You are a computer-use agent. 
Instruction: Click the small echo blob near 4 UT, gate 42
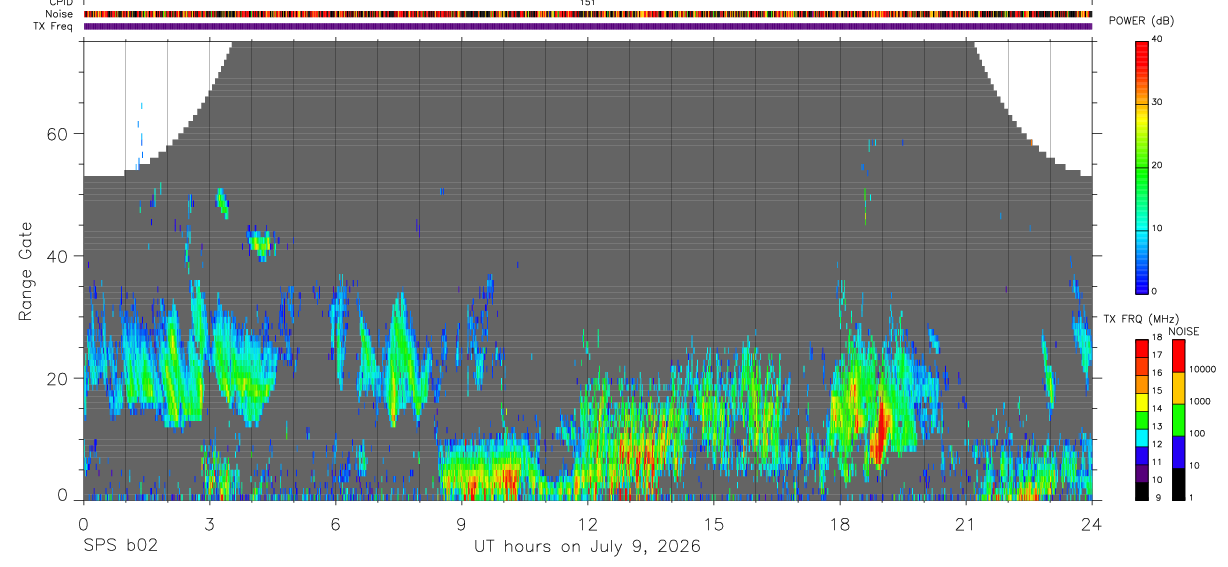pos(261,242)
